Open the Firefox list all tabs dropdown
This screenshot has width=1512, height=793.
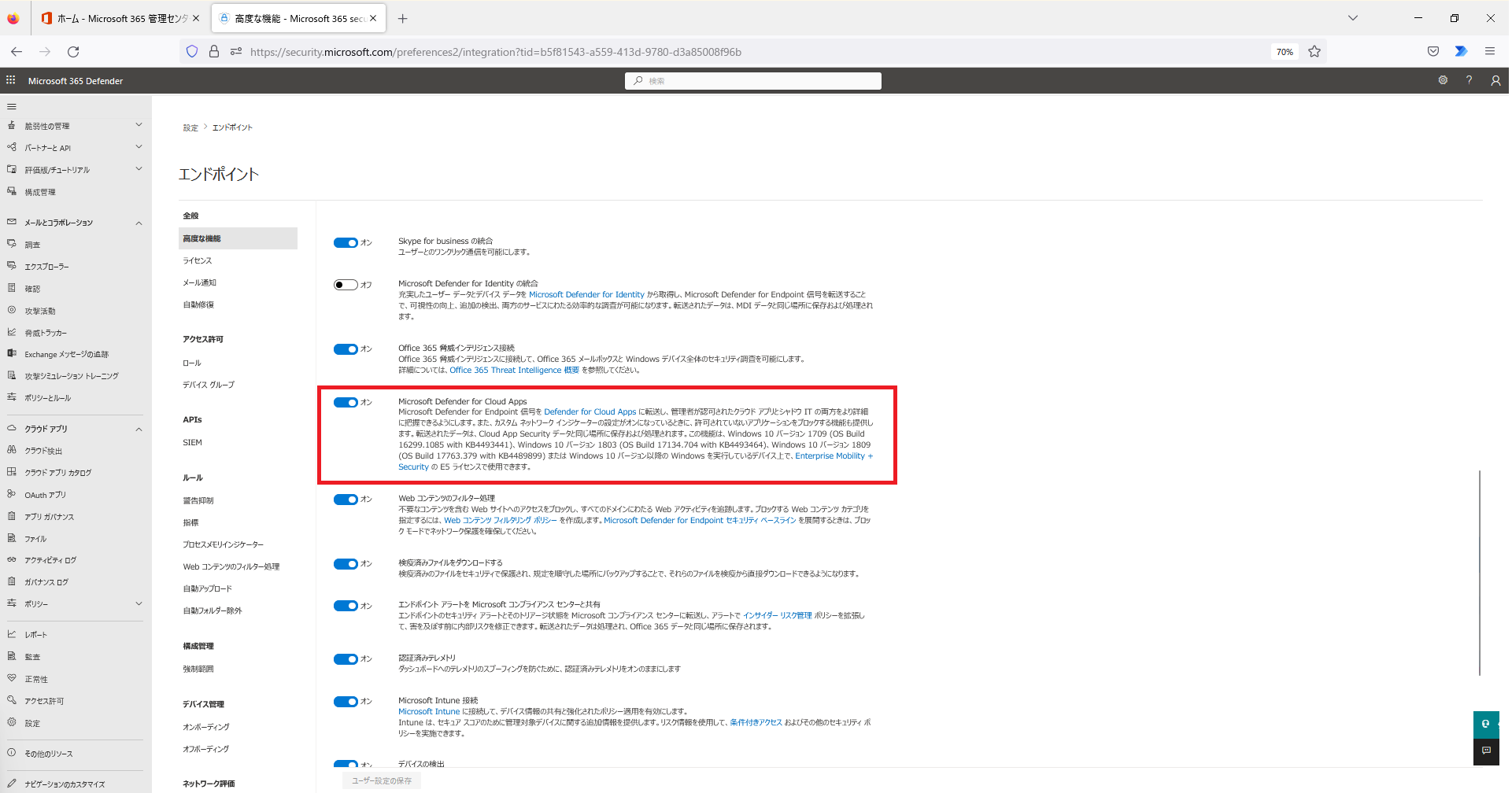click(x=1353, y=18)
